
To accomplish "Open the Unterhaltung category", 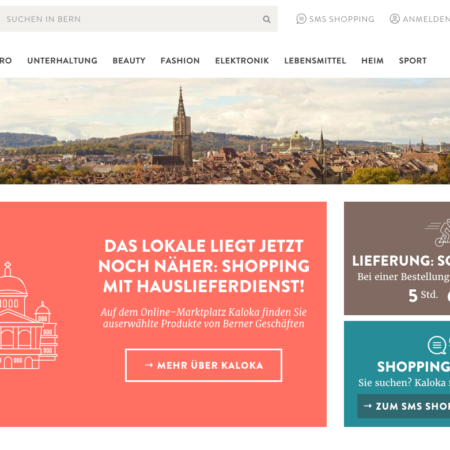I will tap(62, 61).
